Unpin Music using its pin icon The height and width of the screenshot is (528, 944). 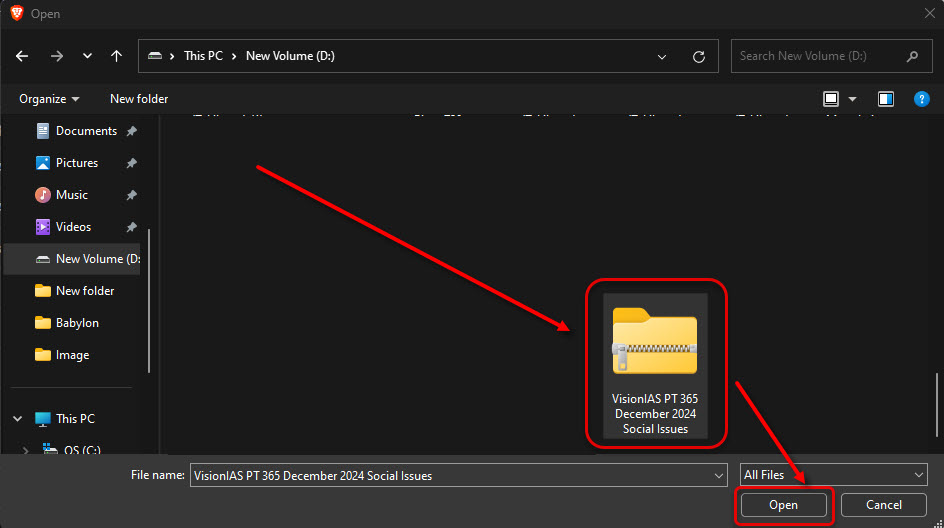(131, 194)
